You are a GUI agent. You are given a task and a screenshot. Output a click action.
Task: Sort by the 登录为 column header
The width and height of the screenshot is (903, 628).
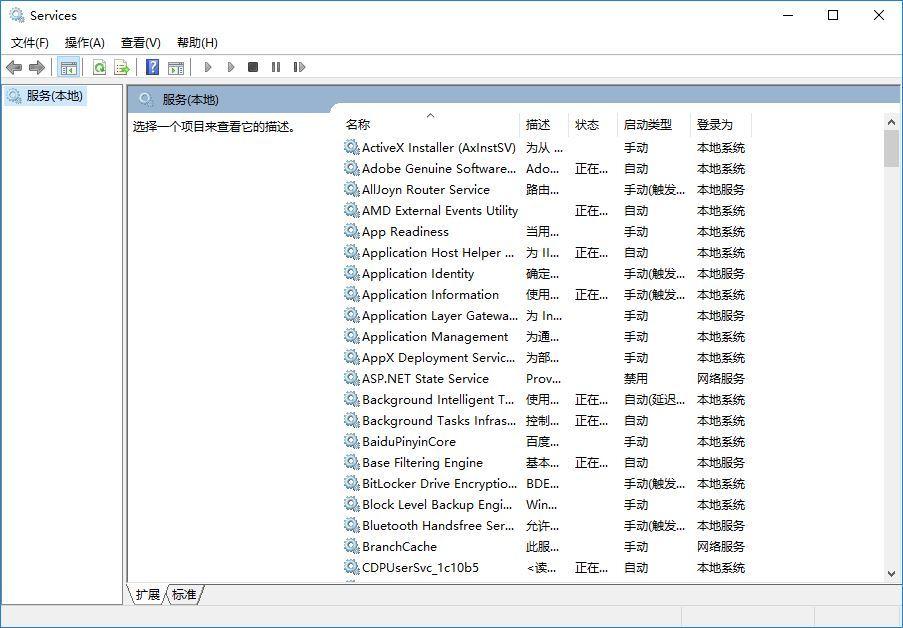720,124
